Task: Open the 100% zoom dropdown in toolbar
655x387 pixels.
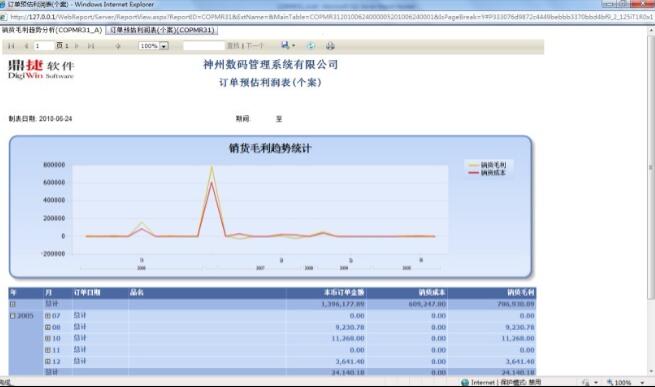Action: 154,46
